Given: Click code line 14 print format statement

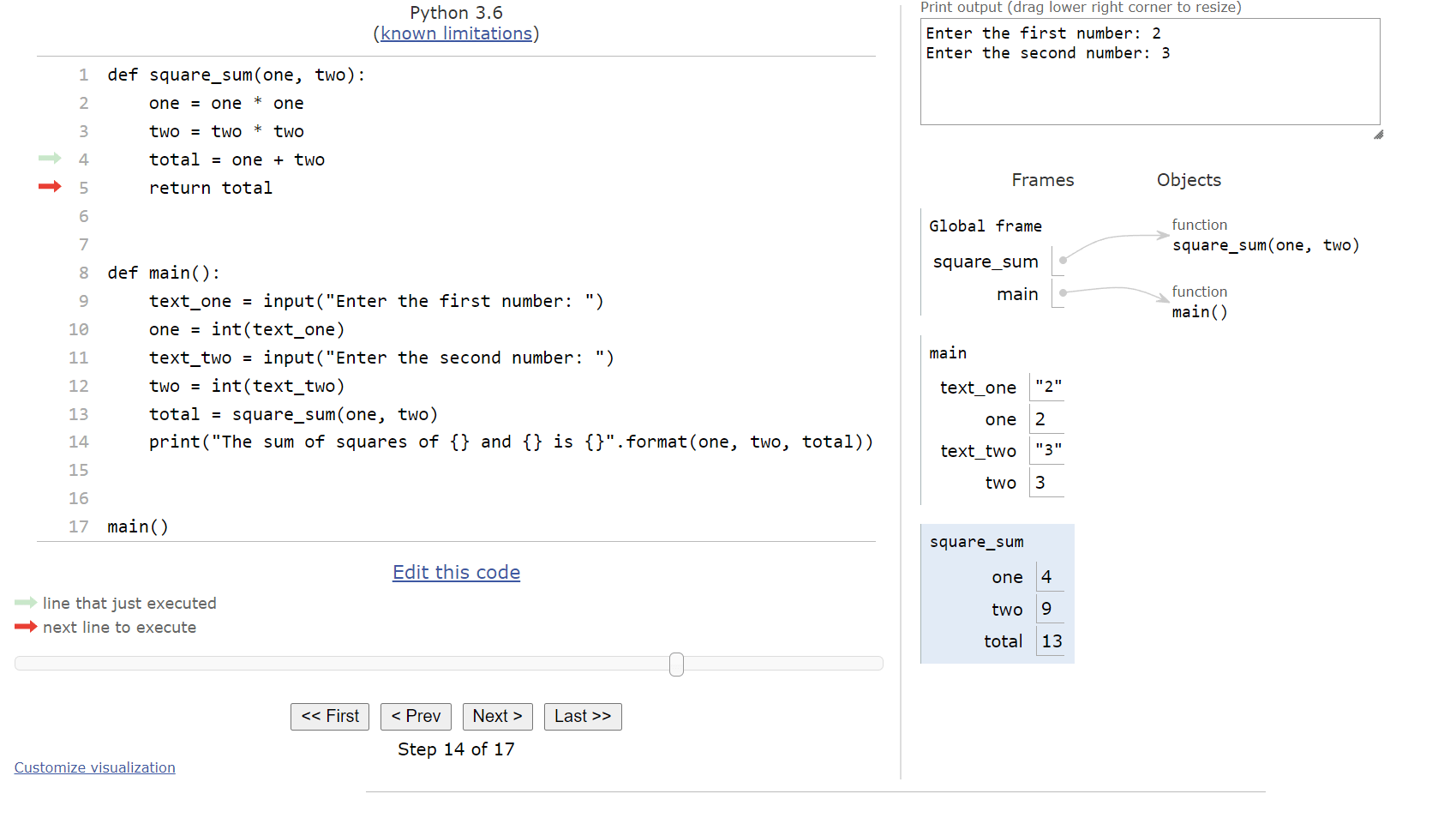Looking at the screenshot, I should click(512, 442).
